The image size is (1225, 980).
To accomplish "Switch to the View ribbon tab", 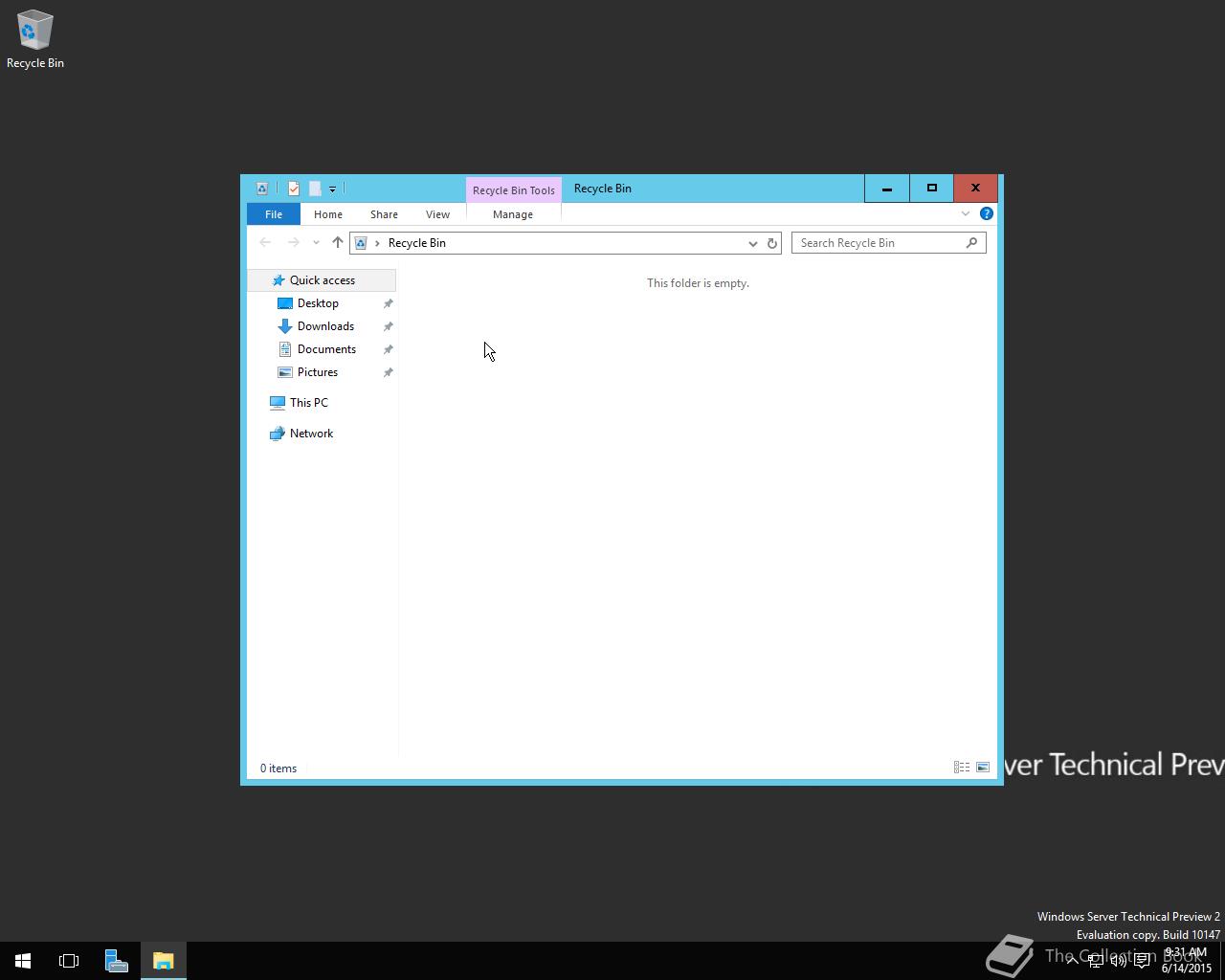I will (x=437, y=214).
